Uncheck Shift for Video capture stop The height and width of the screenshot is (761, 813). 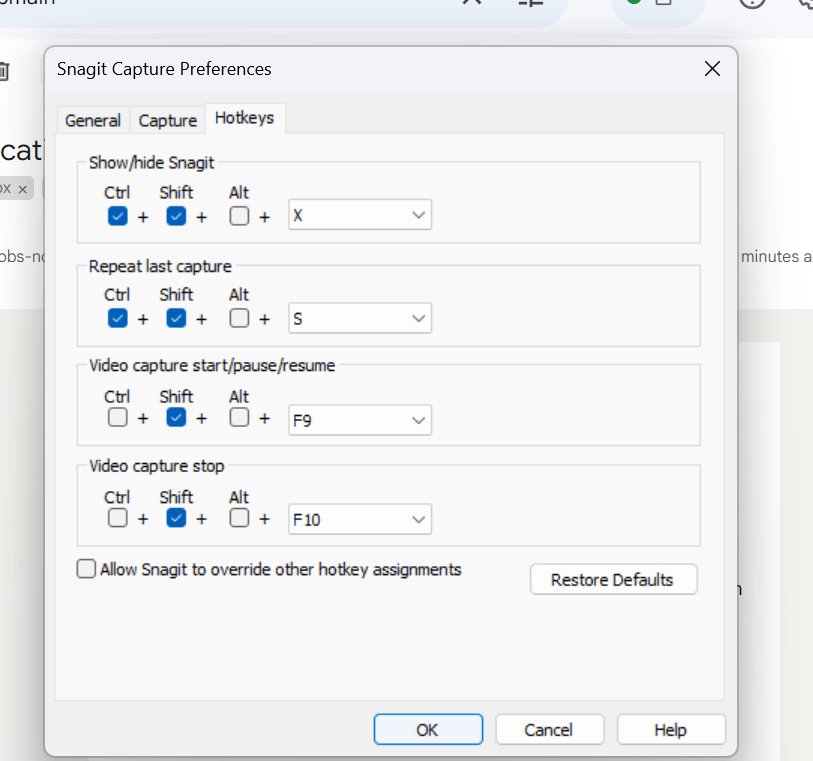pos(176,517)
